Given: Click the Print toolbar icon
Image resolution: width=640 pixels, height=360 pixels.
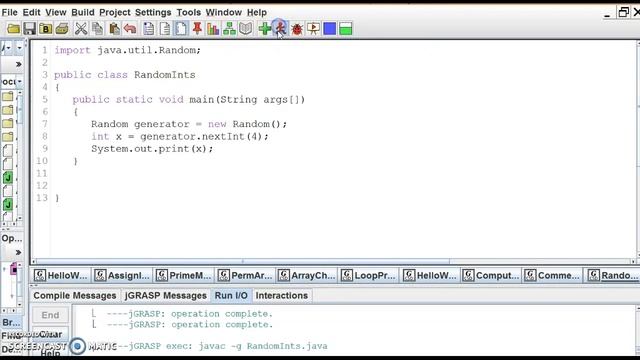Looking at the screenshot, I should 62,29.
